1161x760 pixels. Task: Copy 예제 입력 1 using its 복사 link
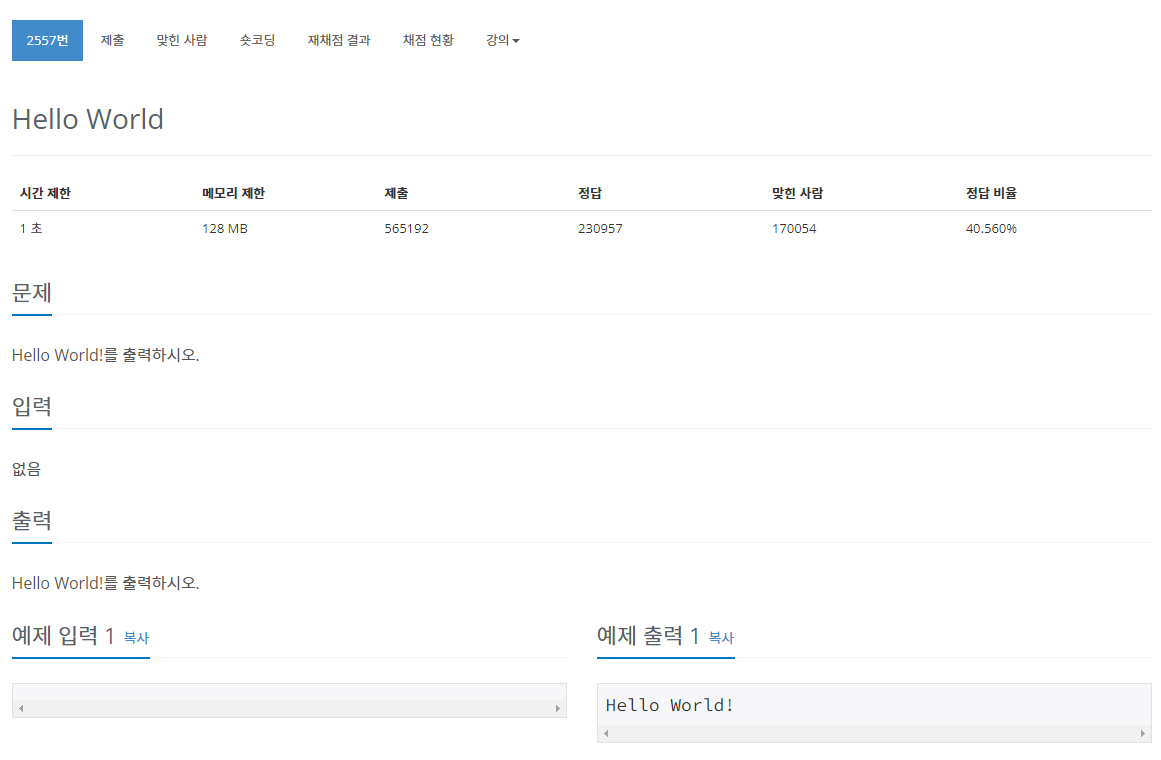point(136,639)
